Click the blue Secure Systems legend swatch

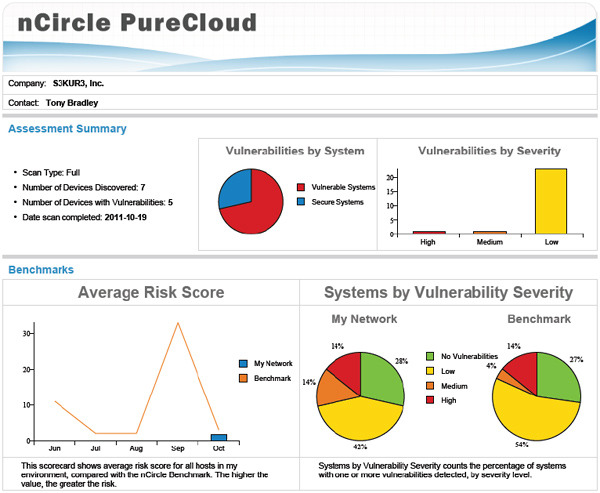pos(301,202)
